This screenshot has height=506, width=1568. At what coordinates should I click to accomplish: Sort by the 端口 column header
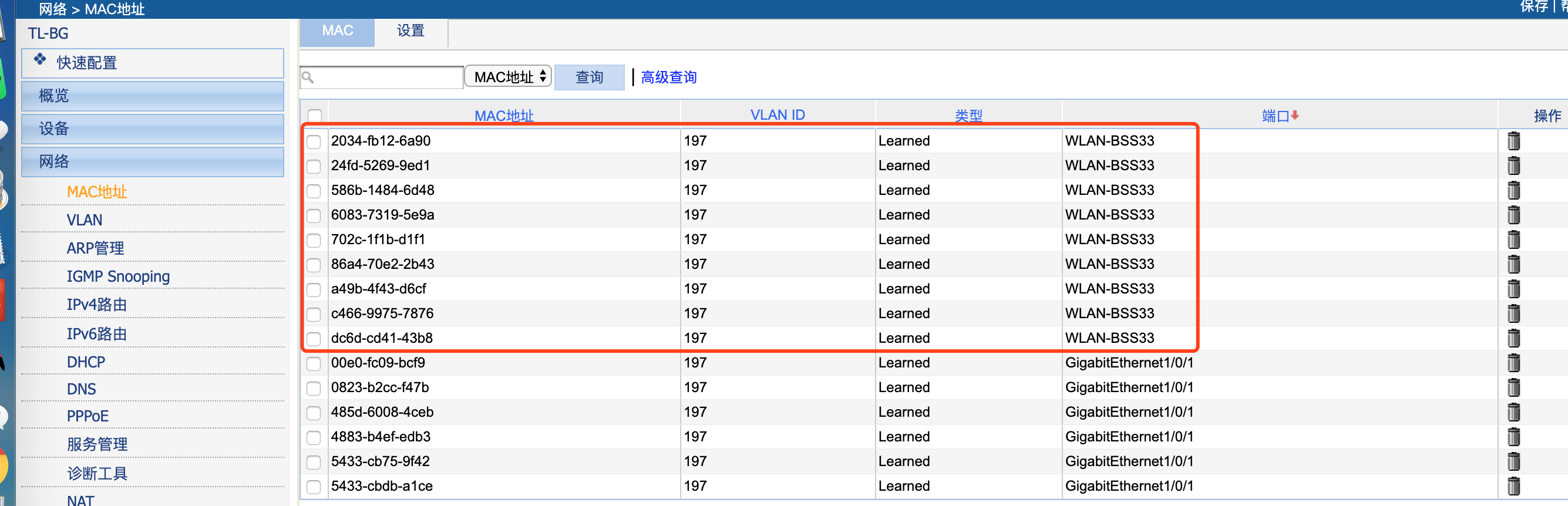click(x=1275, y=116)
